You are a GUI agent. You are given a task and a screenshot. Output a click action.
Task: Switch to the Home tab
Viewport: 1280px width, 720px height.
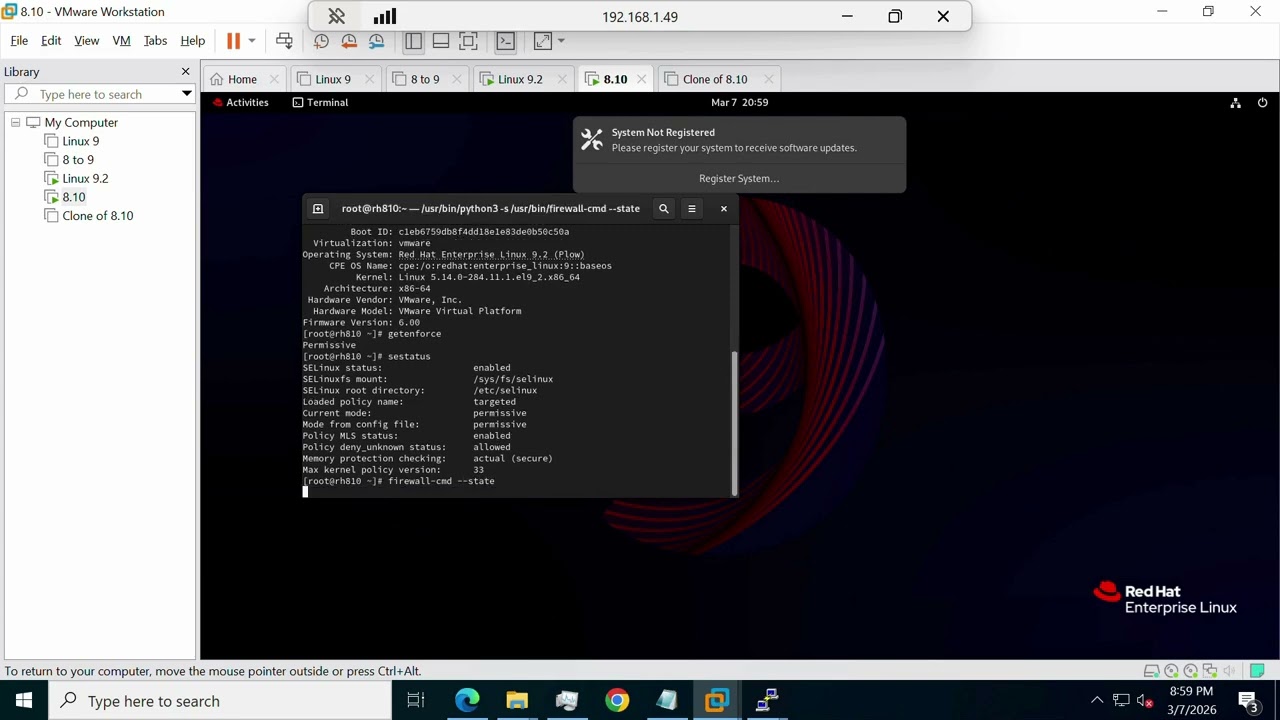pyautogui.click(x=241, y=79)
